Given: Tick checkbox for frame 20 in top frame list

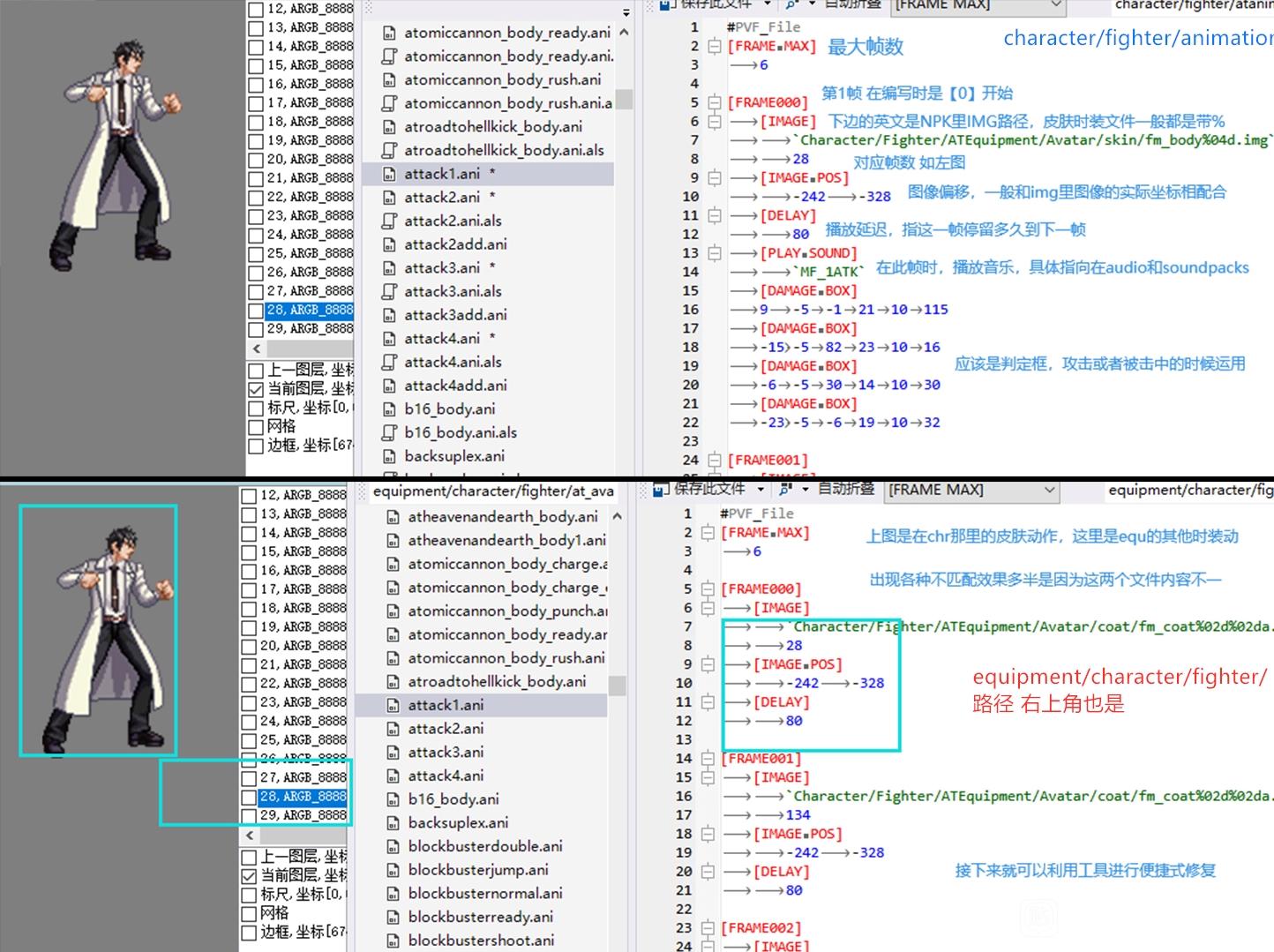Looking at the screenshot, I should coord(256,160).
